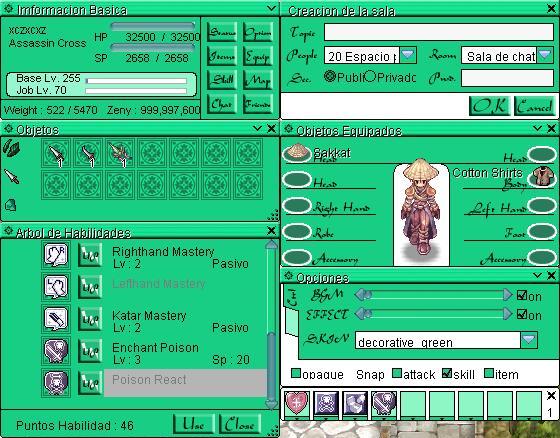The image size is (560, 438).
Task: Click the empty Left Hand equipment slot
Action: pyautogui.click(x=542, y=206)
